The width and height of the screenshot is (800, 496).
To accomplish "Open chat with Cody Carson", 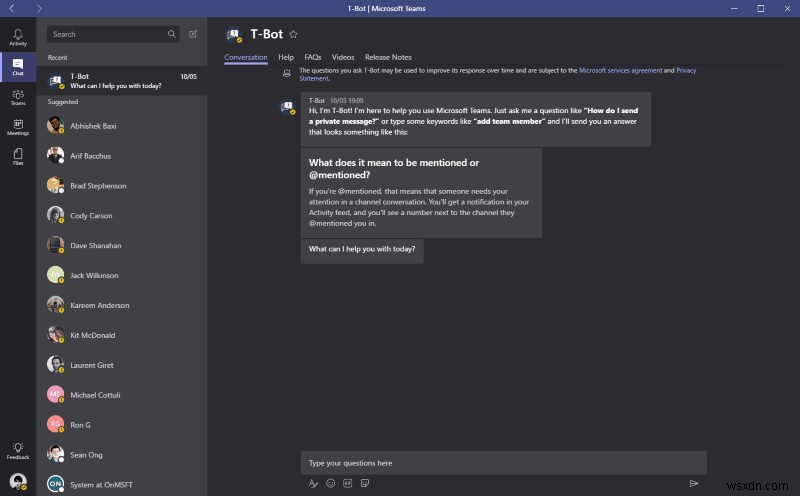I will pos(122,215).
